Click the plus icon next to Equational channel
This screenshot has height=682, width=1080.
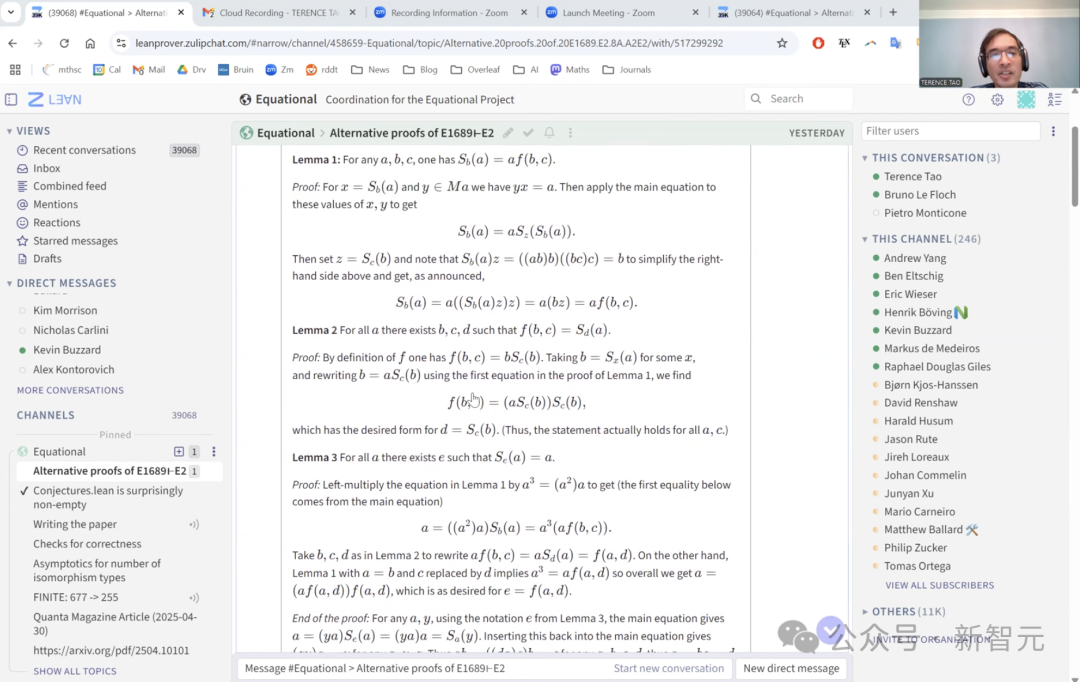tap(179, 452)
